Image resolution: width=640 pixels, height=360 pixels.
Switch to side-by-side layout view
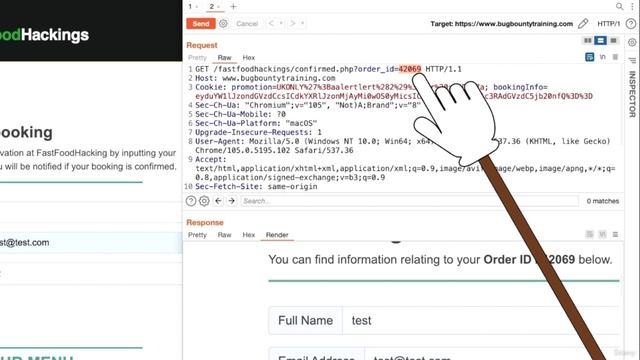coord(588,40)
